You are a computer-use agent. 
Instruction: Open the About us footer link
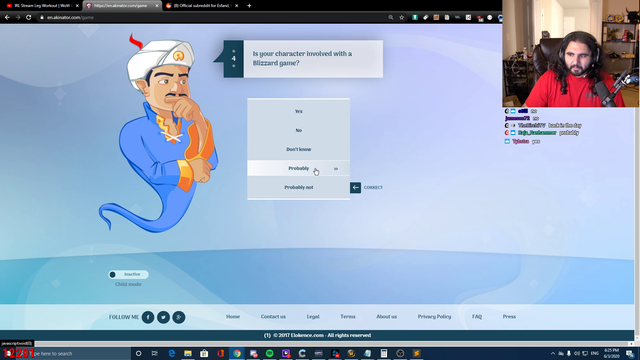(x=386, y=316)
